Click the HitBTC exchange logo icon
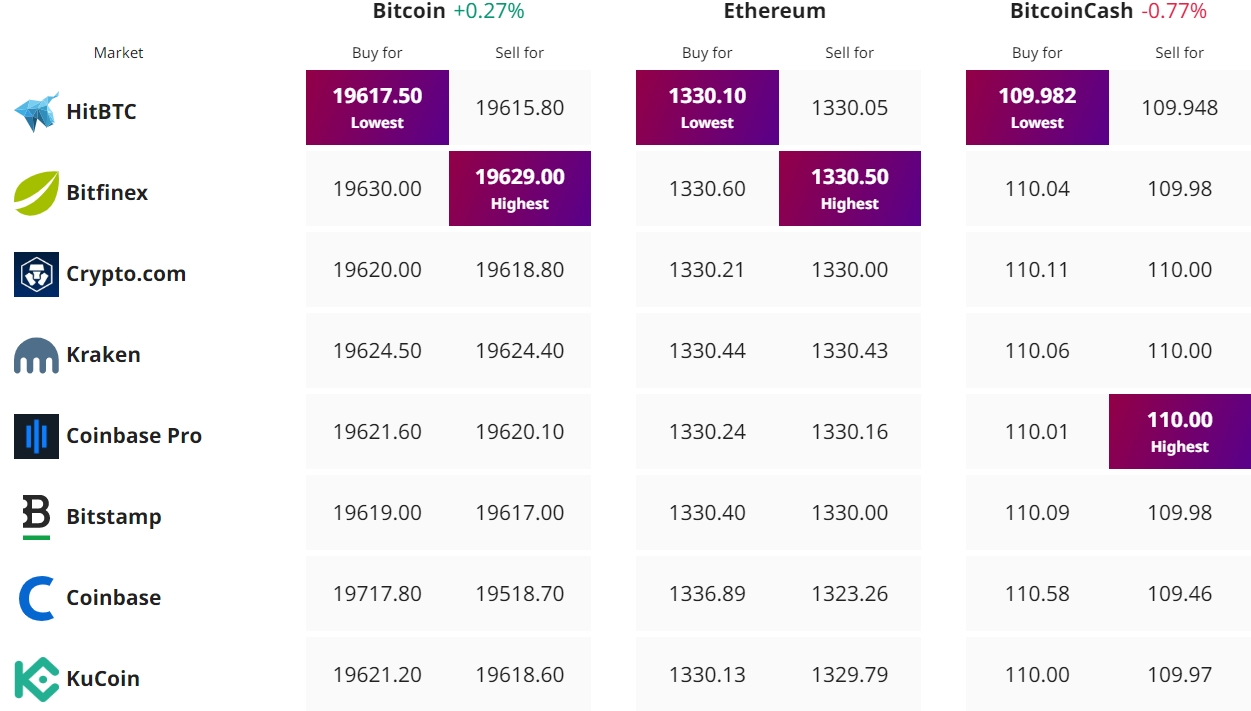This screenshot has height=711, width=1251. click(37, 112)
